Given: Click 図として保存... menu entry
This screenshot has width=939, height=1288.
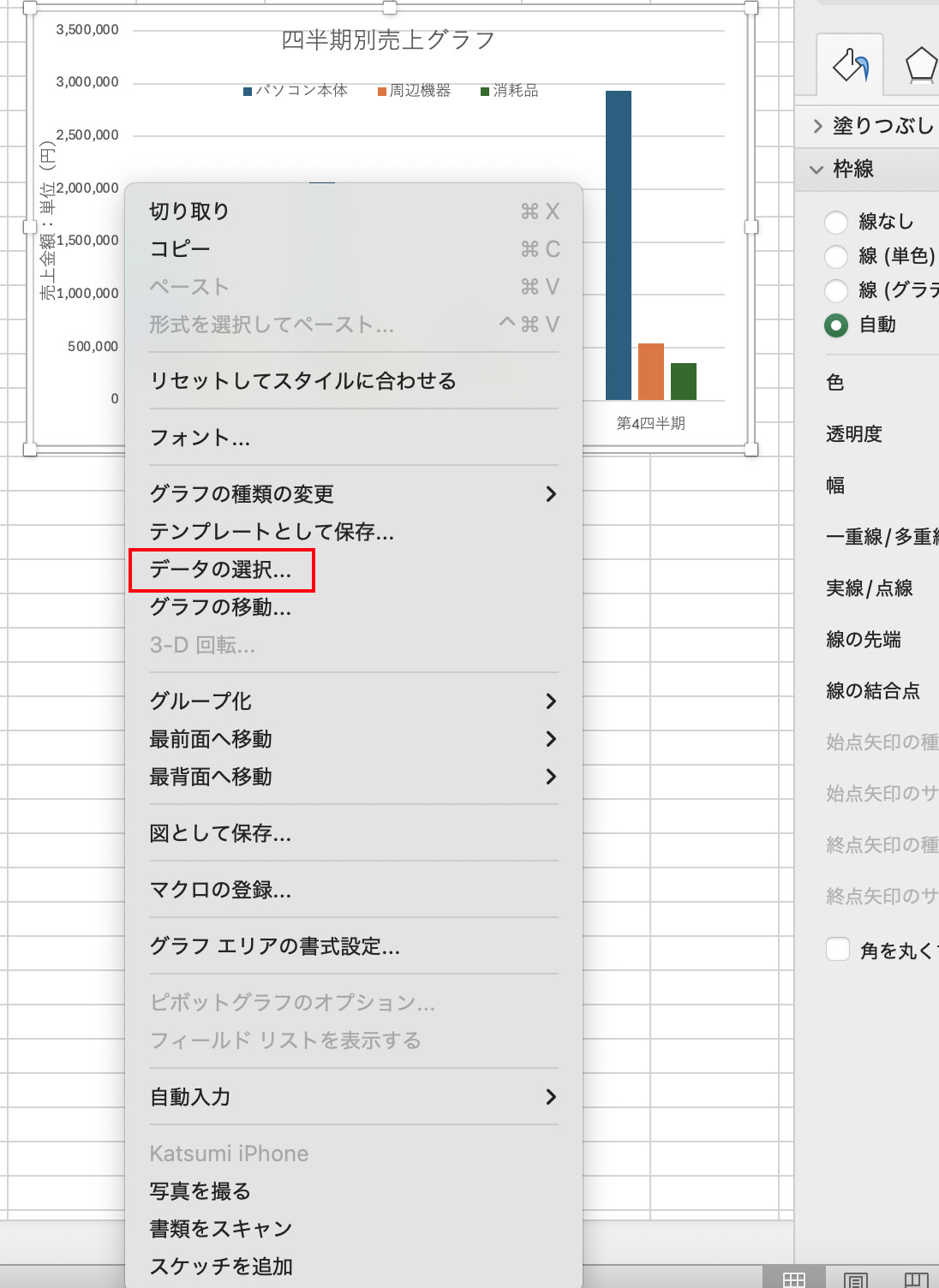Looking at the screenshot, I should [x=221, y=833].
